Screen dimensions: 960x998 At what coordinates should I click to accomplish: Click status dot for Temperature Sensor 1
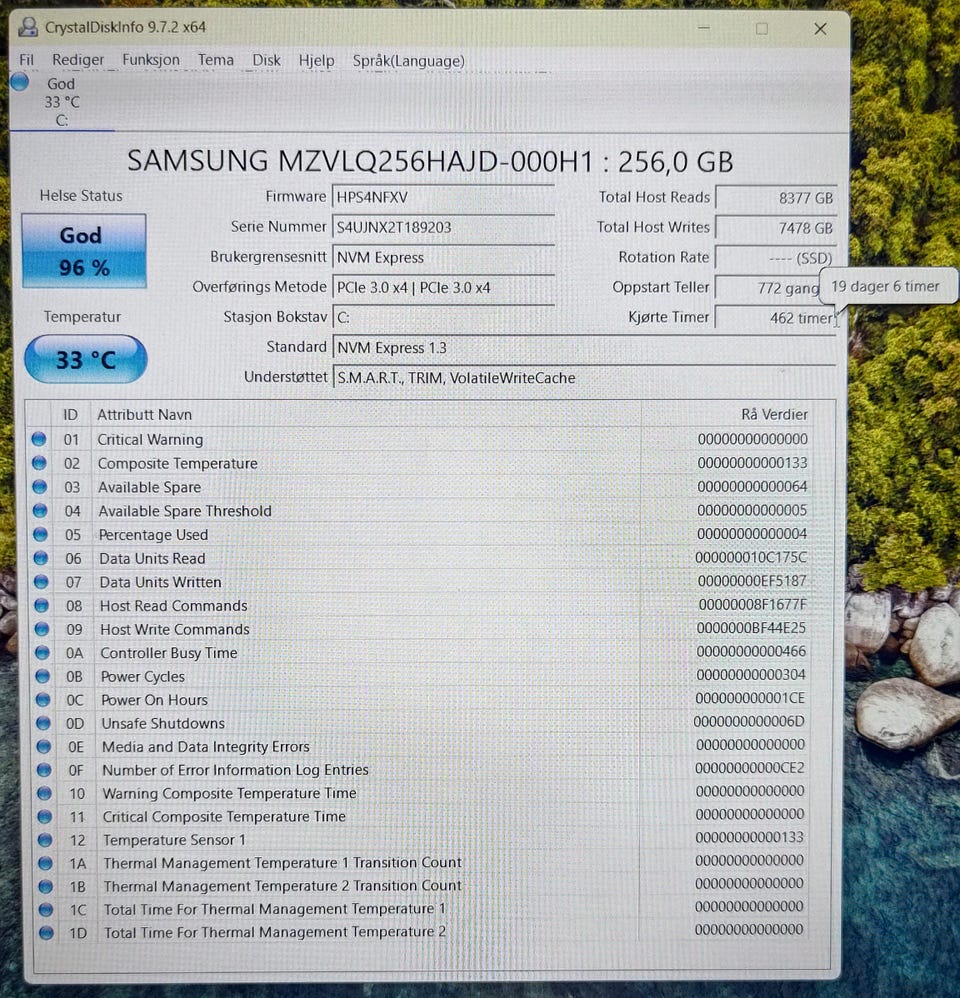(x=45, y=840)
